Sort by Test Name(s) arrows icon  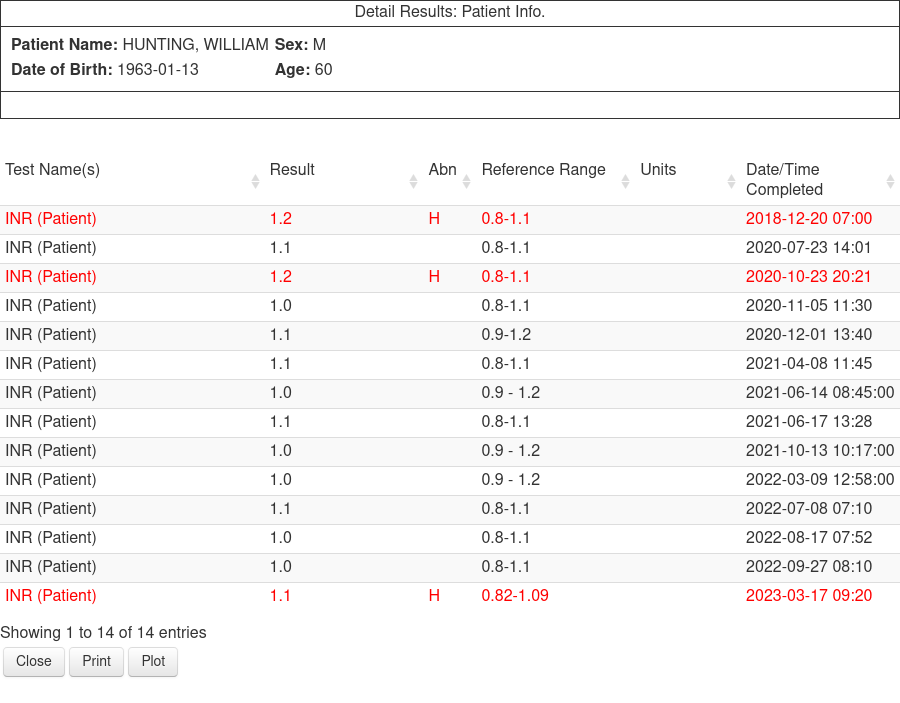255,182
